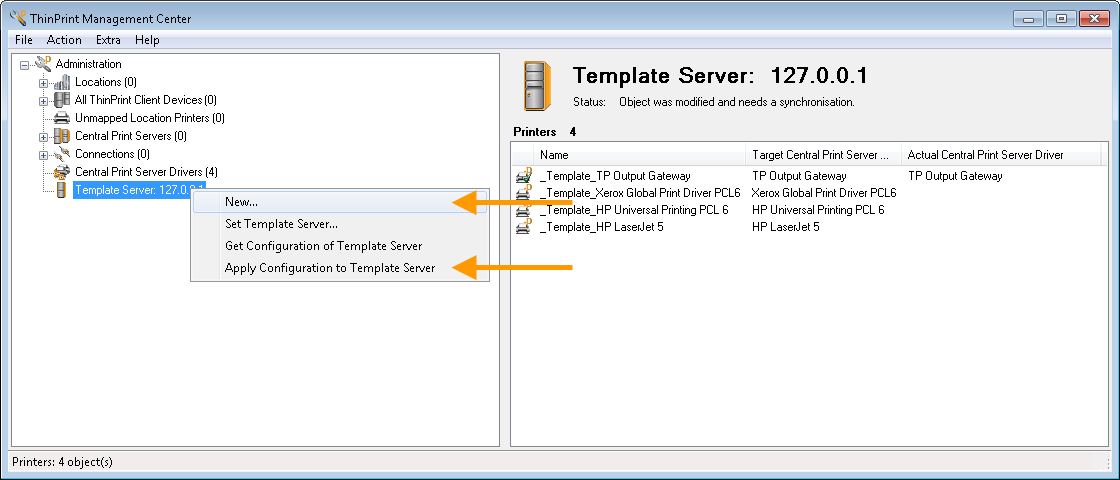Image resolution: width=1120 pixels, height=480 pixels.
Task: Select the Administration tree label
Action: click(89, 64)
